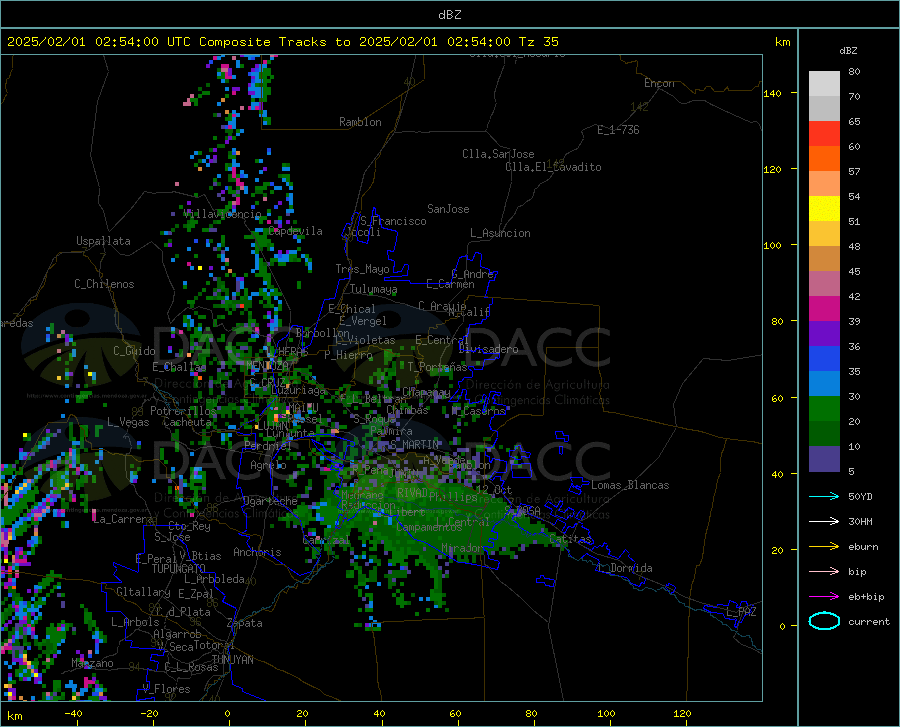This screenshot has width=900, height=727.
Task: Click the magenta eb+bip arrow icon
Action: pyautogui.click(x=824, y=597)
